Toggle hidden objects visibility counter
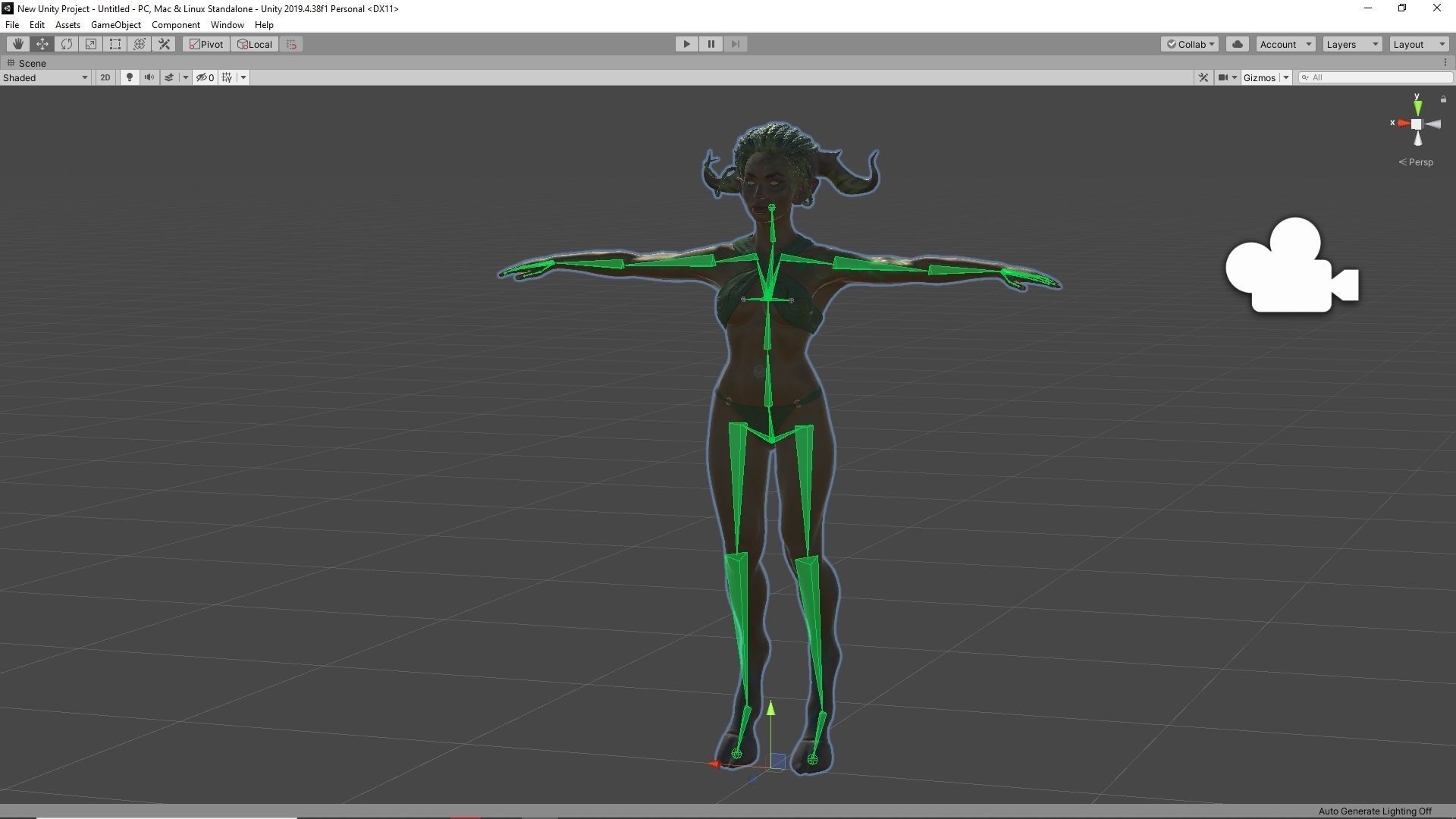This screenshot has width=1456, height=819. coord(205,77)
